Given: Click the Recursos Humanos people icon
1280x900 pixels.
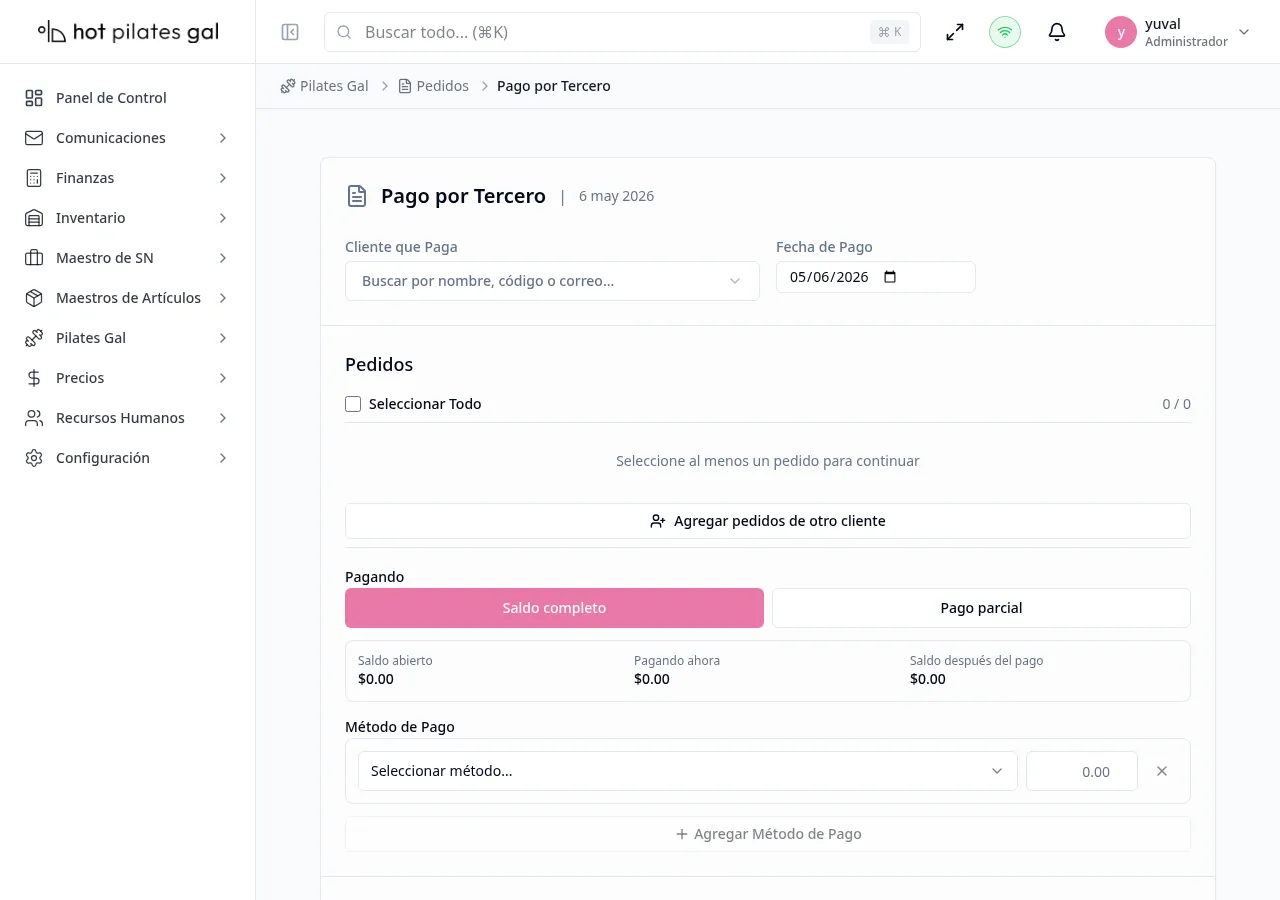Looking at the screenshot, I should coord(34,418).
